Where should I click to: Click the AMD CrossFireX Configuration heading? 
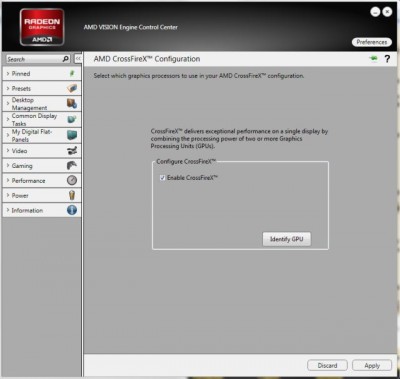147,59
